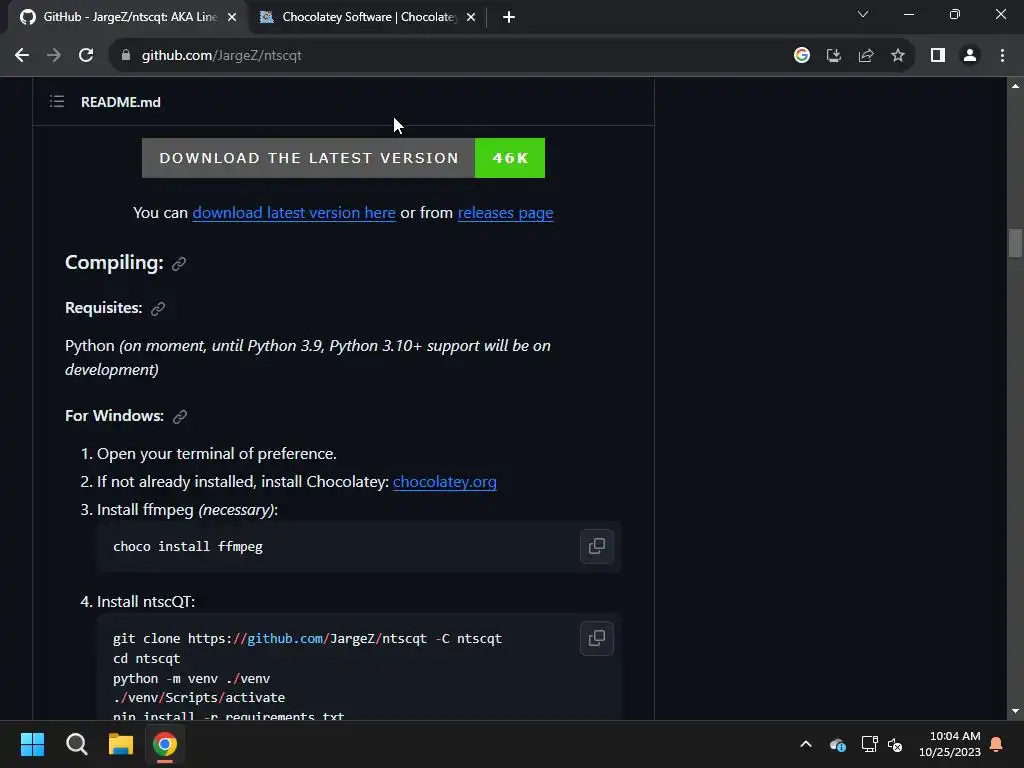Screen dimensions: 1024x768
Task: Launch File Explorer from the taskbar
Action: (x=121, y=744)
